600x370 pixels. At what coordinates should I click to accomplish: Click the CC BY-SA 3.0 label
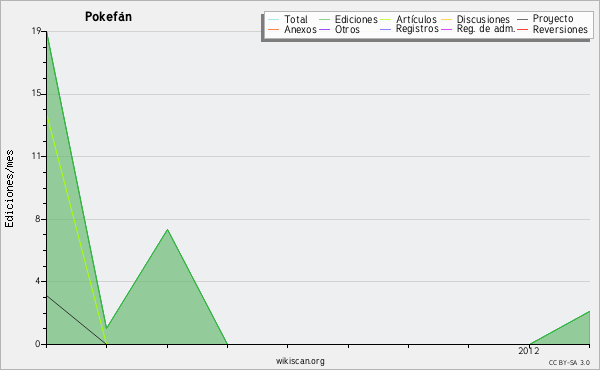click(569, 362)
